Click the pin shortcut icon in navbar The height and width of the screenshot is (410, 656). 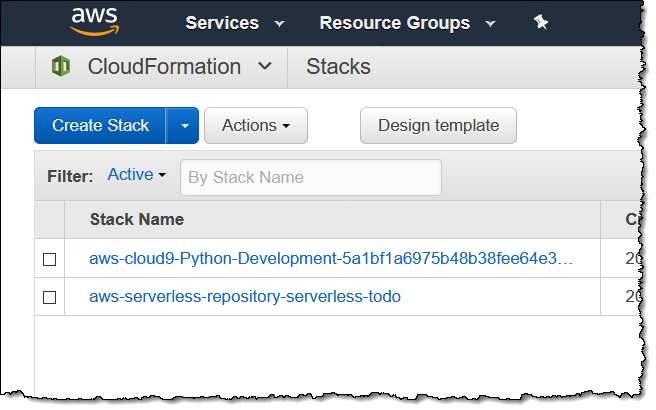(541, 23)
